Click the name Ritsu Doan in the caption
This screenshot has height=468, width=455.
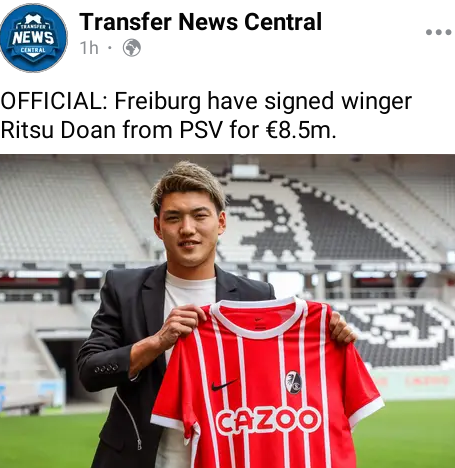pos(59,129)
